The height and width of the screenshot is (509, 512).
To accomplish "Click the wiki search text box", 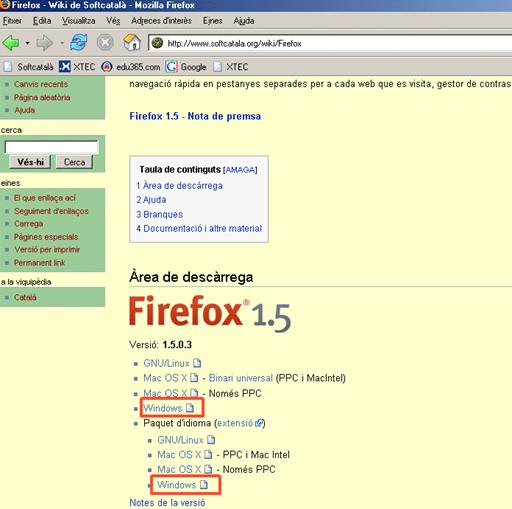I will [52, 147].
